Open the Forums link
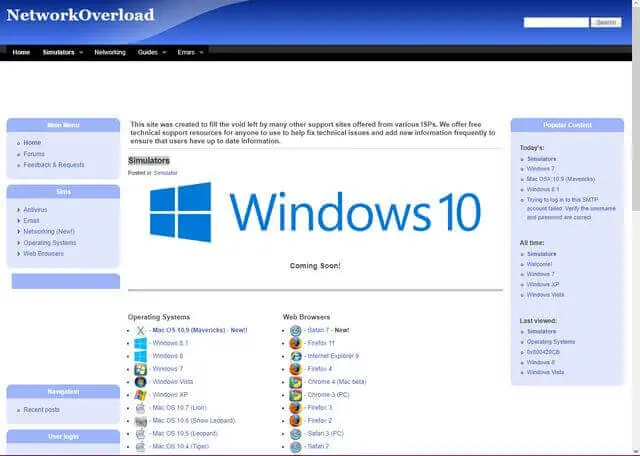Screen dimensions: 640x456 pos(34,154)
